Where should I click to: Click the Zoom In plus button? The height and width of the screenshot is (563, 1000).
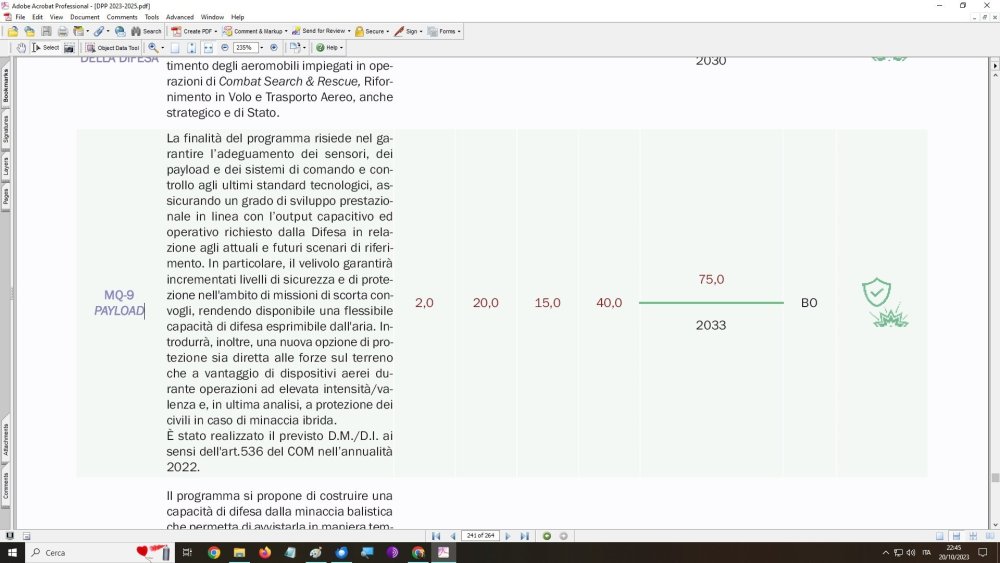point(274,47)
